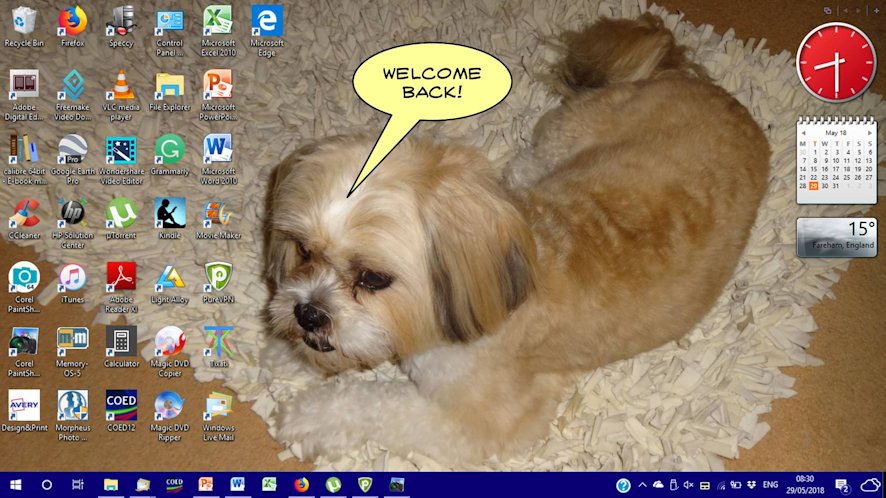Launch VLC media player from the desktop

pyautogui.click(x=121, y=86)
